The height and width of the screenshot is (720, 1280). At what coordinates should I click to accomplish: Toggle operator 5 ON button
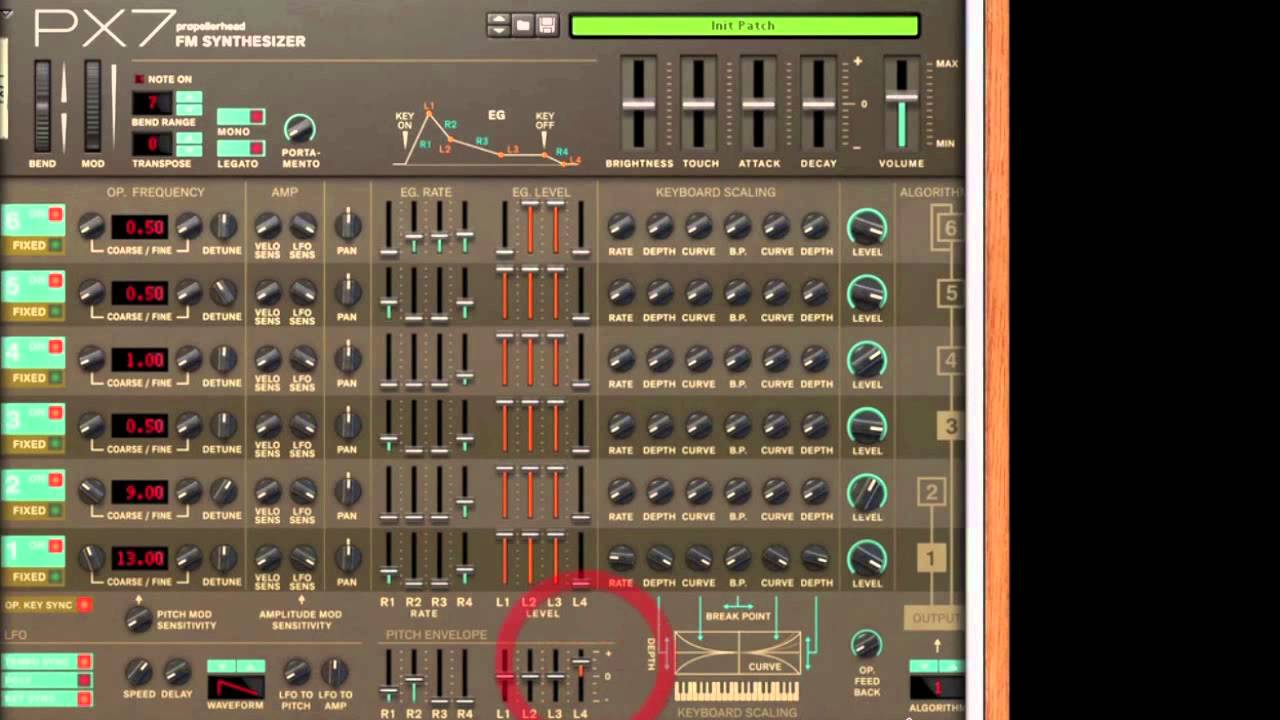(33, 285)
